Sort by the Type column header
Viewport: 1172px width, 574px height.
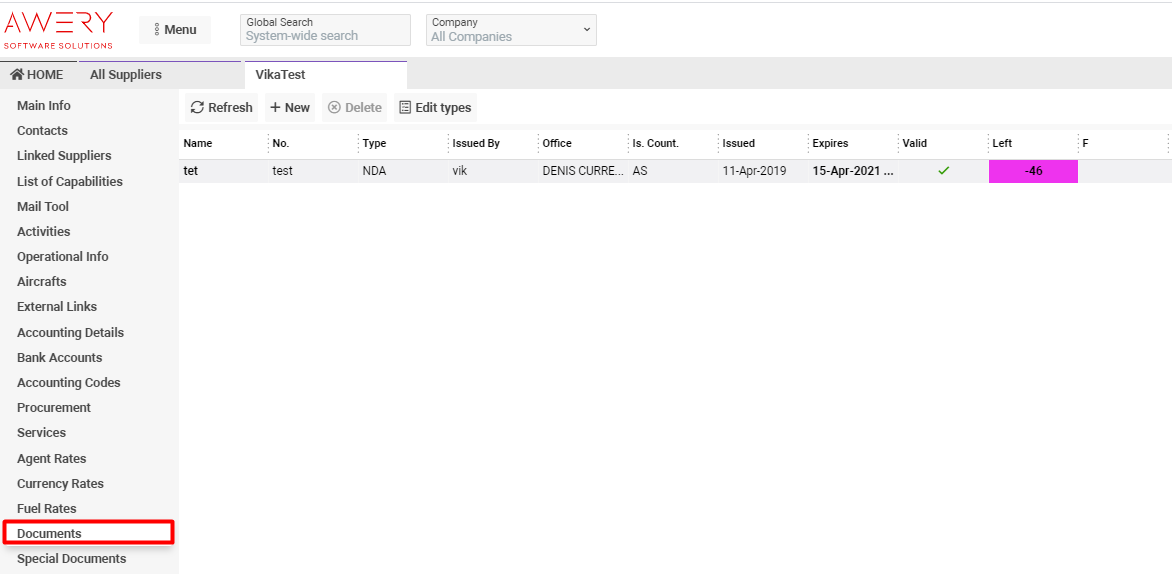click(374, 144)
